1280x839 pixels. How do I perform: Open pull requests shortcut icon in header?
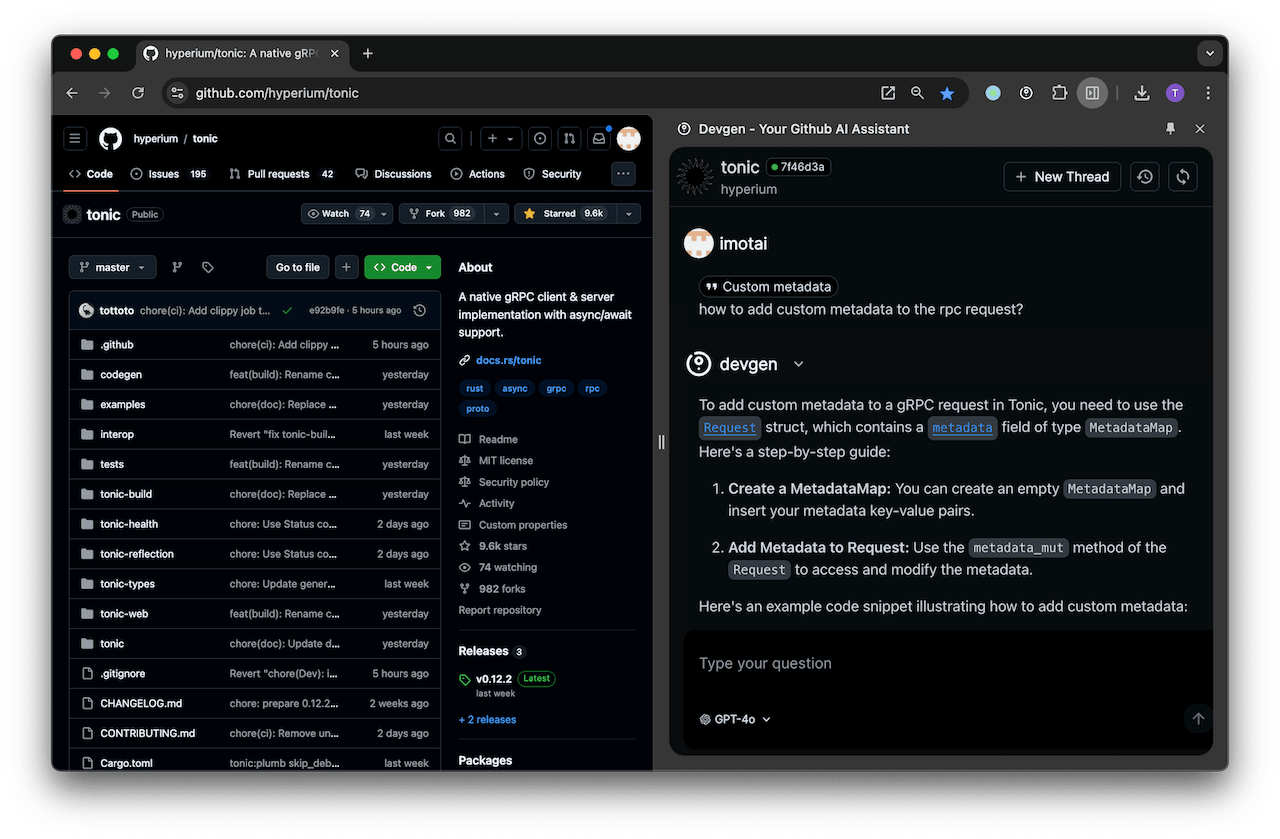[569, 139]
